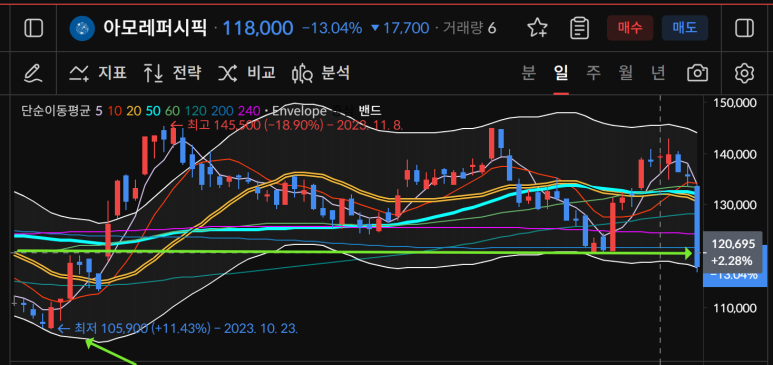Click the 130,000 price axis label

[734, 205]
